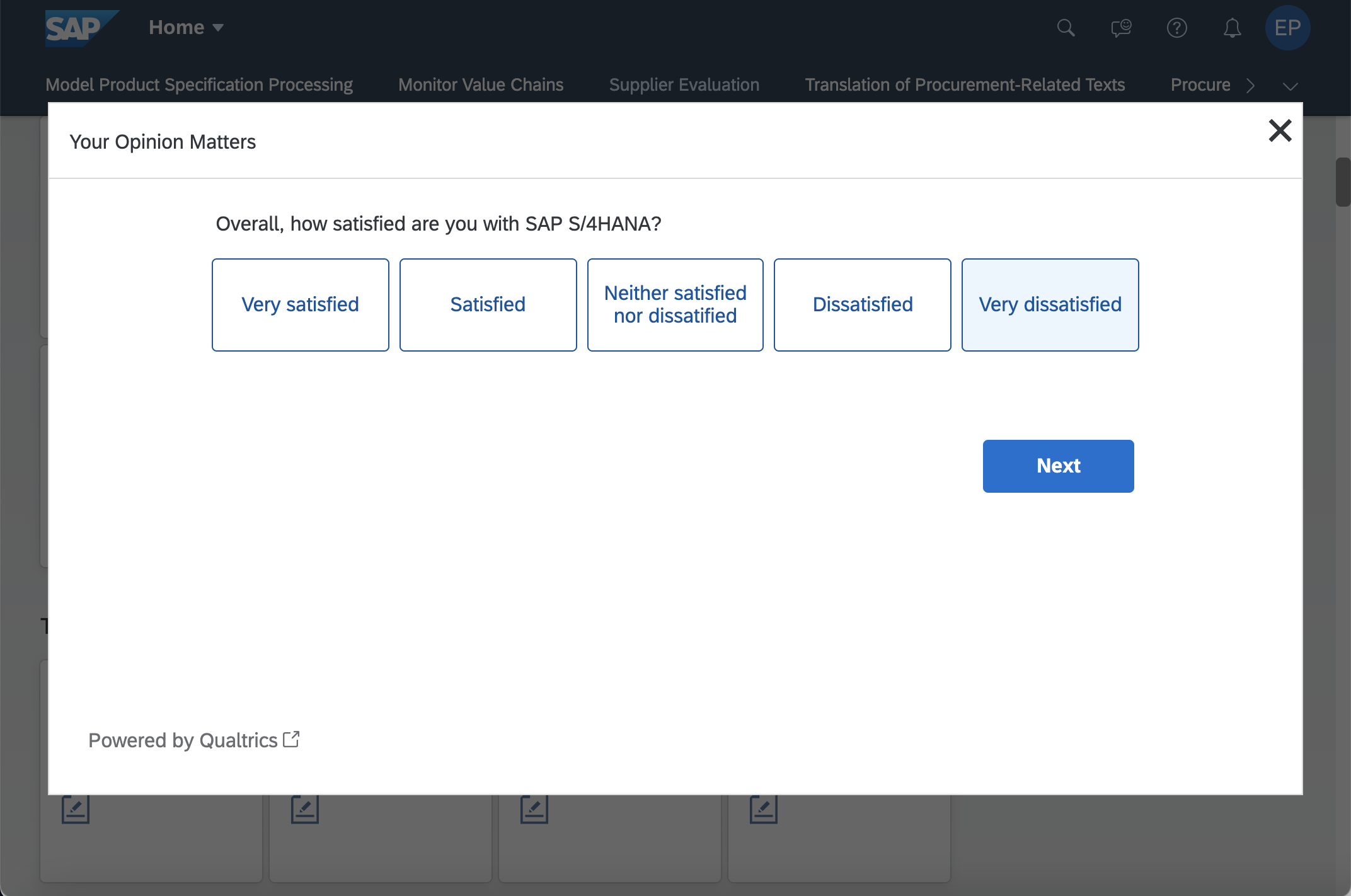Open external link icon beside Qualtrics
Image resolution: width=1351 pixels, height=896 pixels.
pos(291,739)
